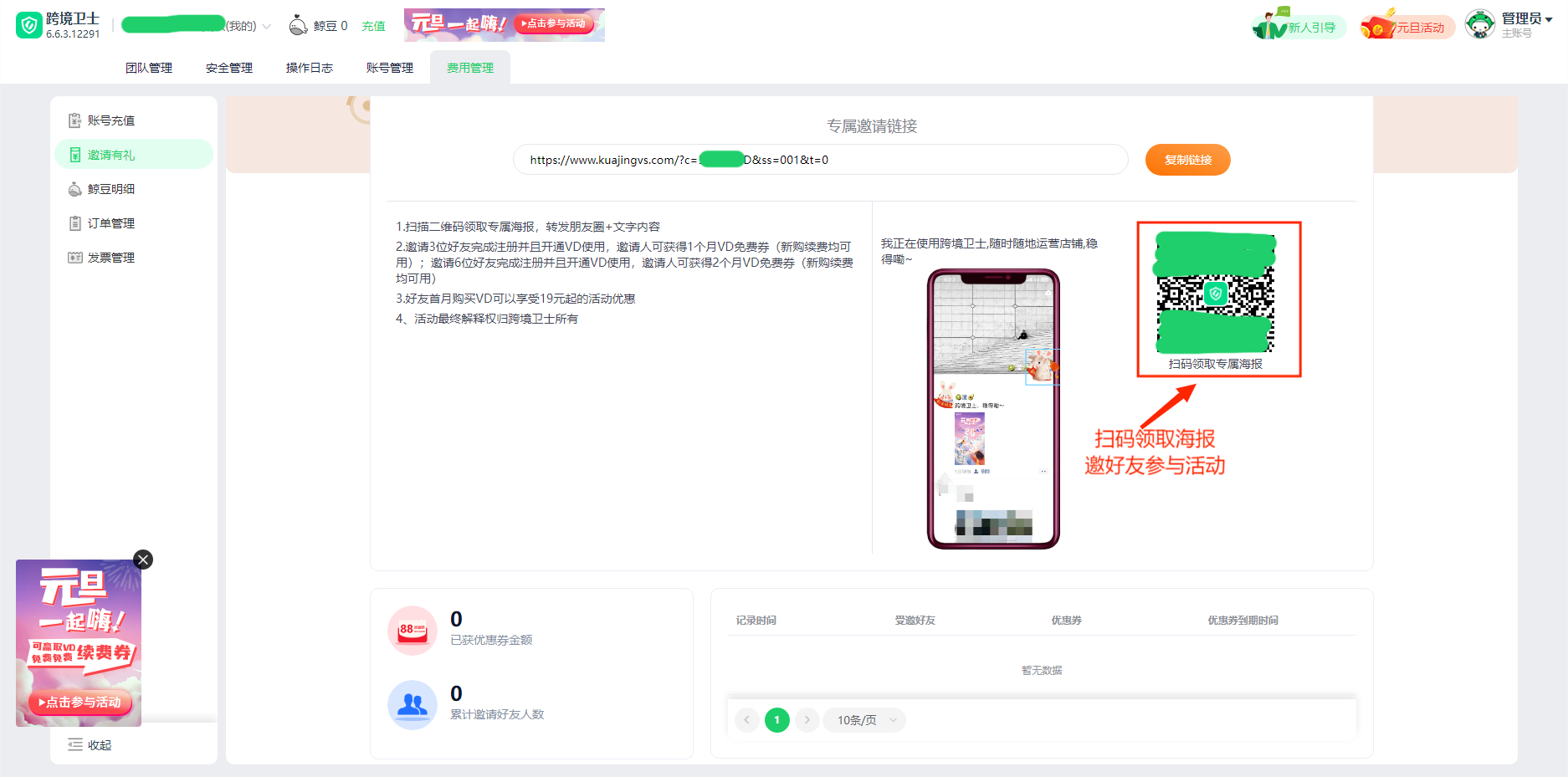Switch to the 安全管理 tab
Screen dimensions: 1568x777
coord(229,68)
